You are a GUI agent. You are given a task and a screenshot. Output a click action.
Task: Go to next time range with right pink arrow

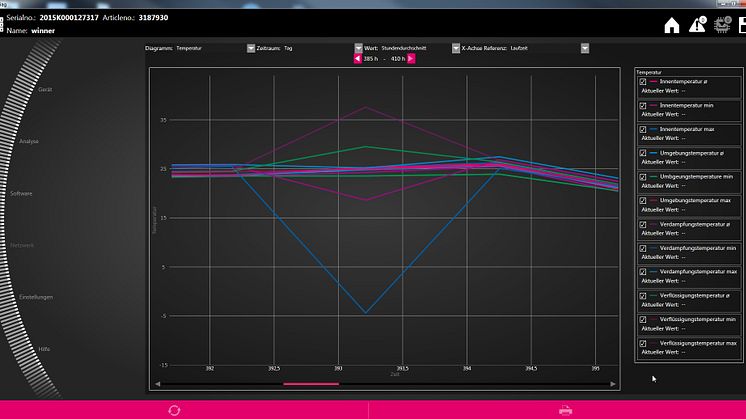pyautogui.click(x=411, y=58)
